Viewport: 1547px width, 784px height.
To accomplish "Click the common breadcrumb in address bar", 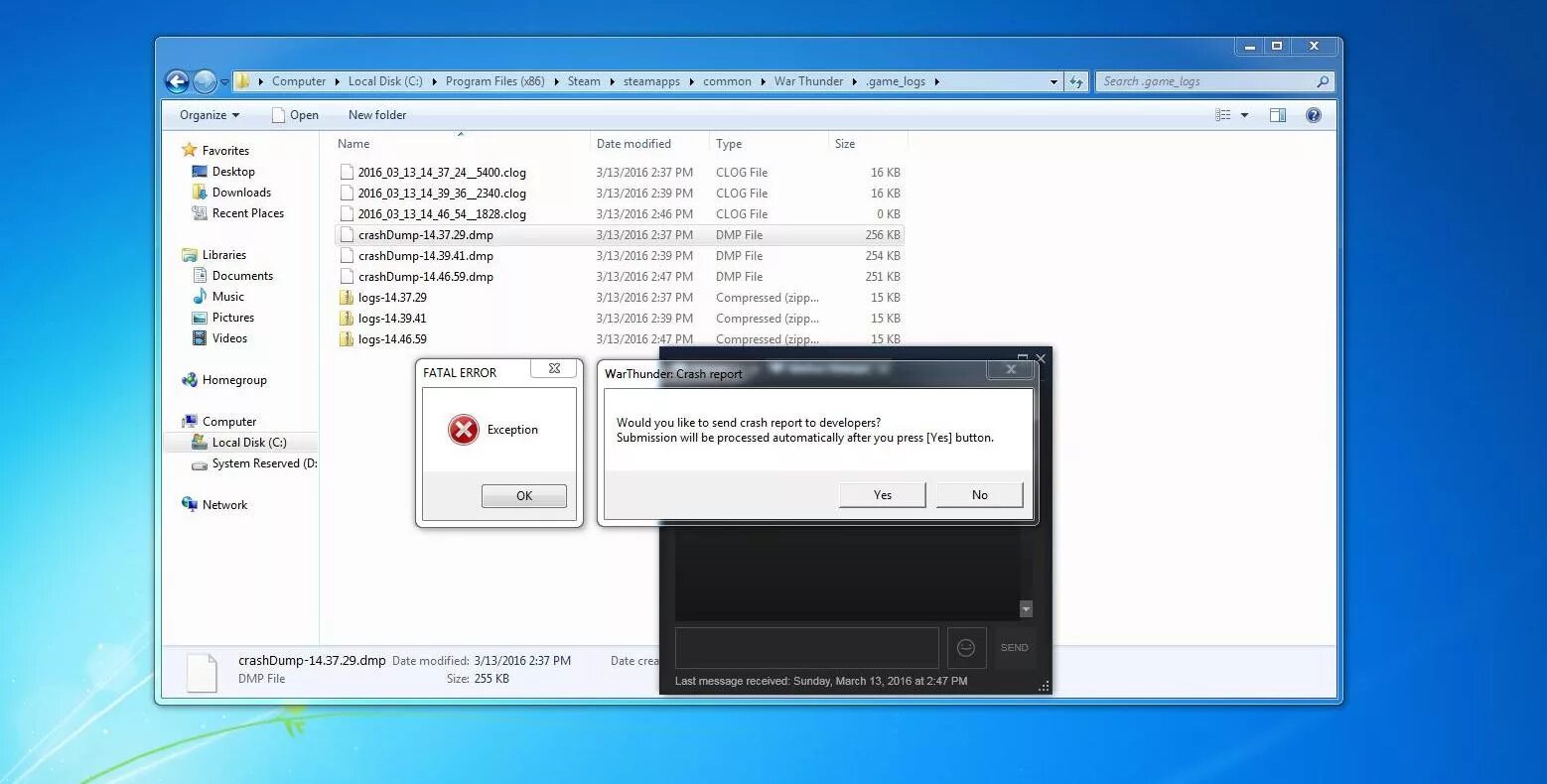I will point(727,81).
